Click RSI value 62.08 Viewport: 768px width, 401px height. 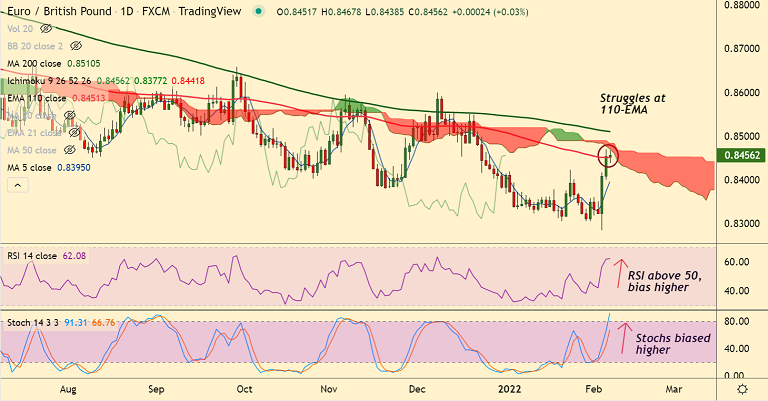coord(74,256)
